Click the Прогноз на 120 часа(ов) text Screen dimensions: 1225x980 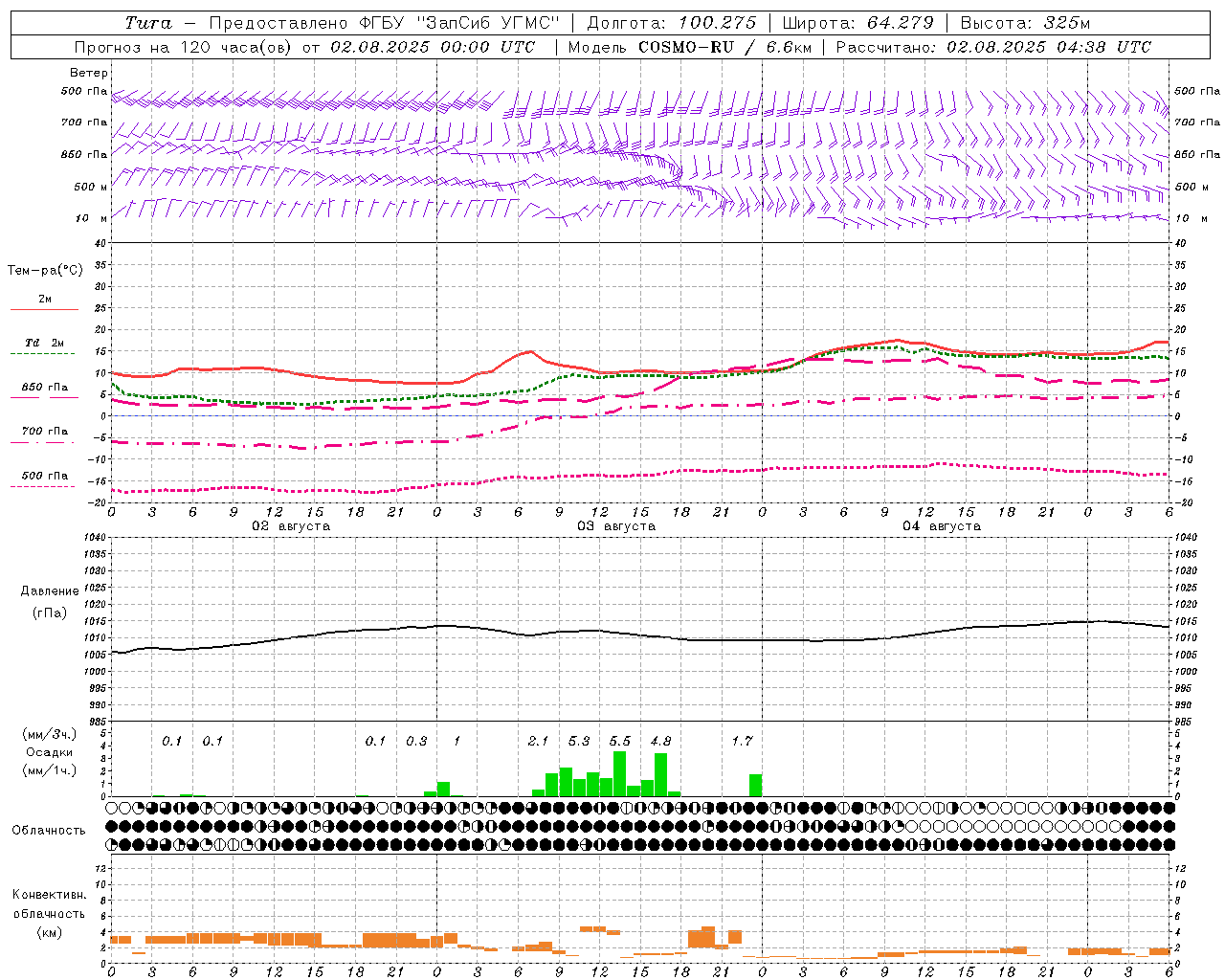pyautogui.click(x=184, y=47)
